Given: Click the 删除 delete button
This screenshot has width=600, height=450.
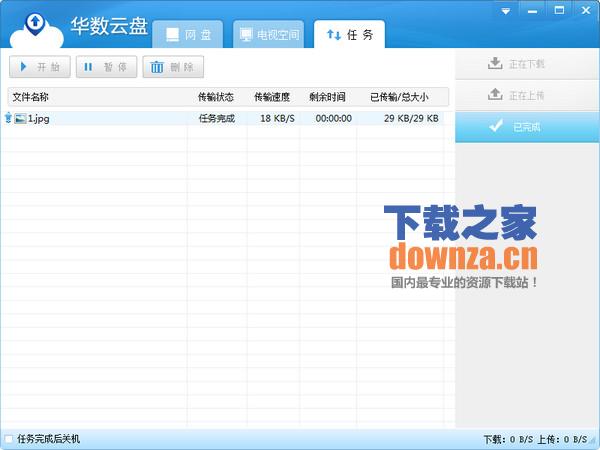Looking at the screenshot, I should click(x=173, y=67).
